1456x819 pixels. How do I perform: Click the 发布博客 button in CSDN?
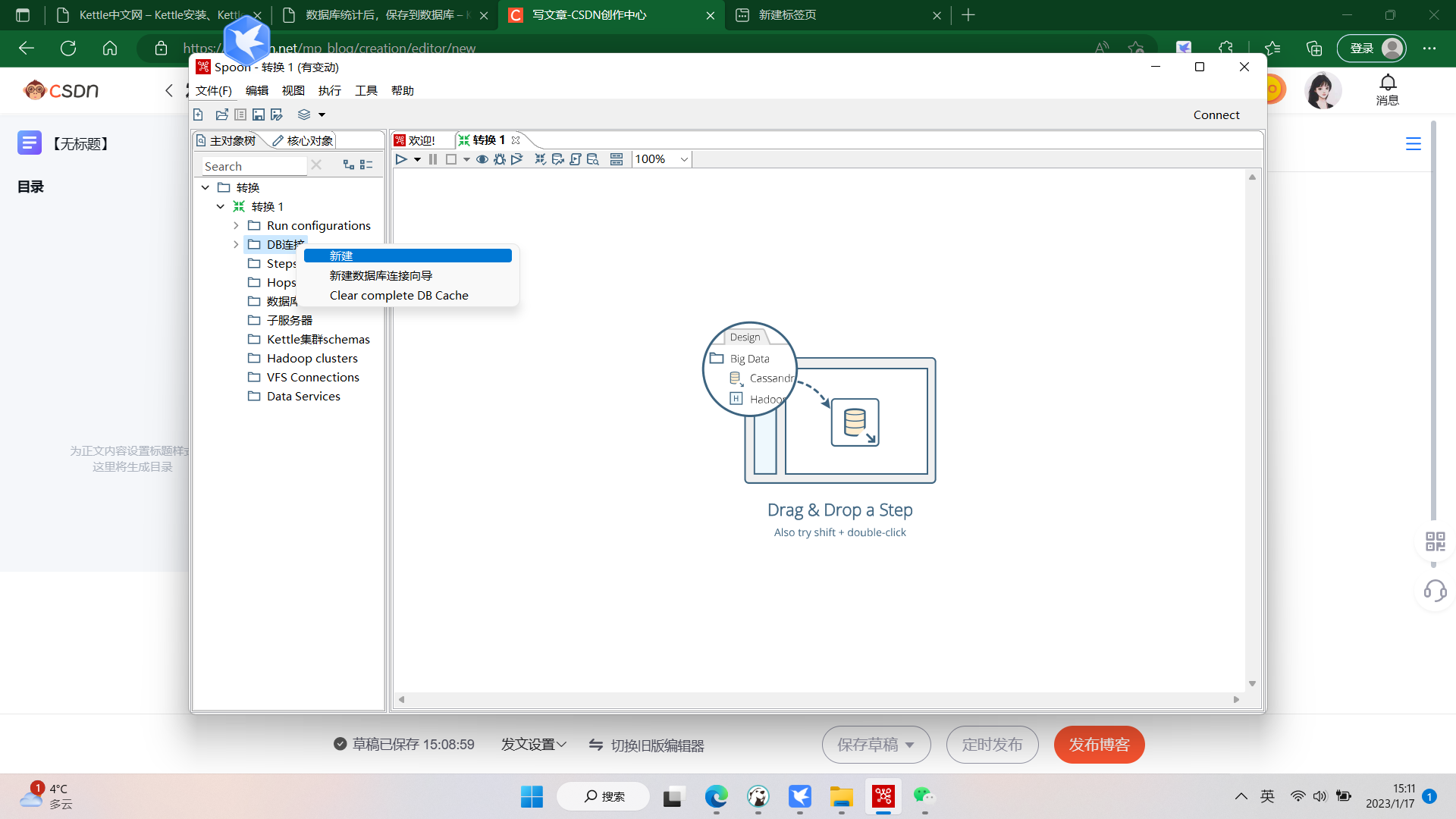tap(1099, 745)
